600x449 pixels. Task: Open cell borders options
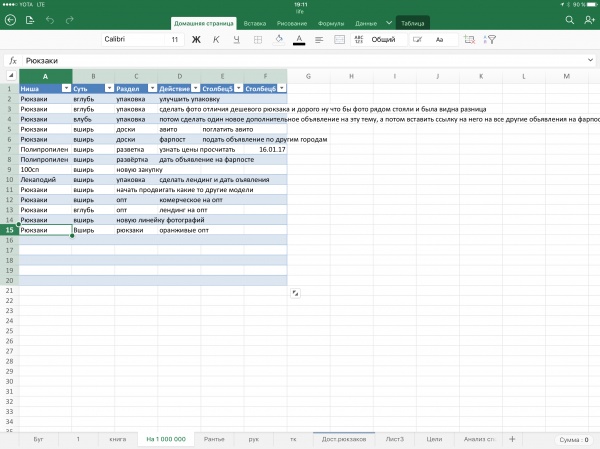click(x=258, y=39)
